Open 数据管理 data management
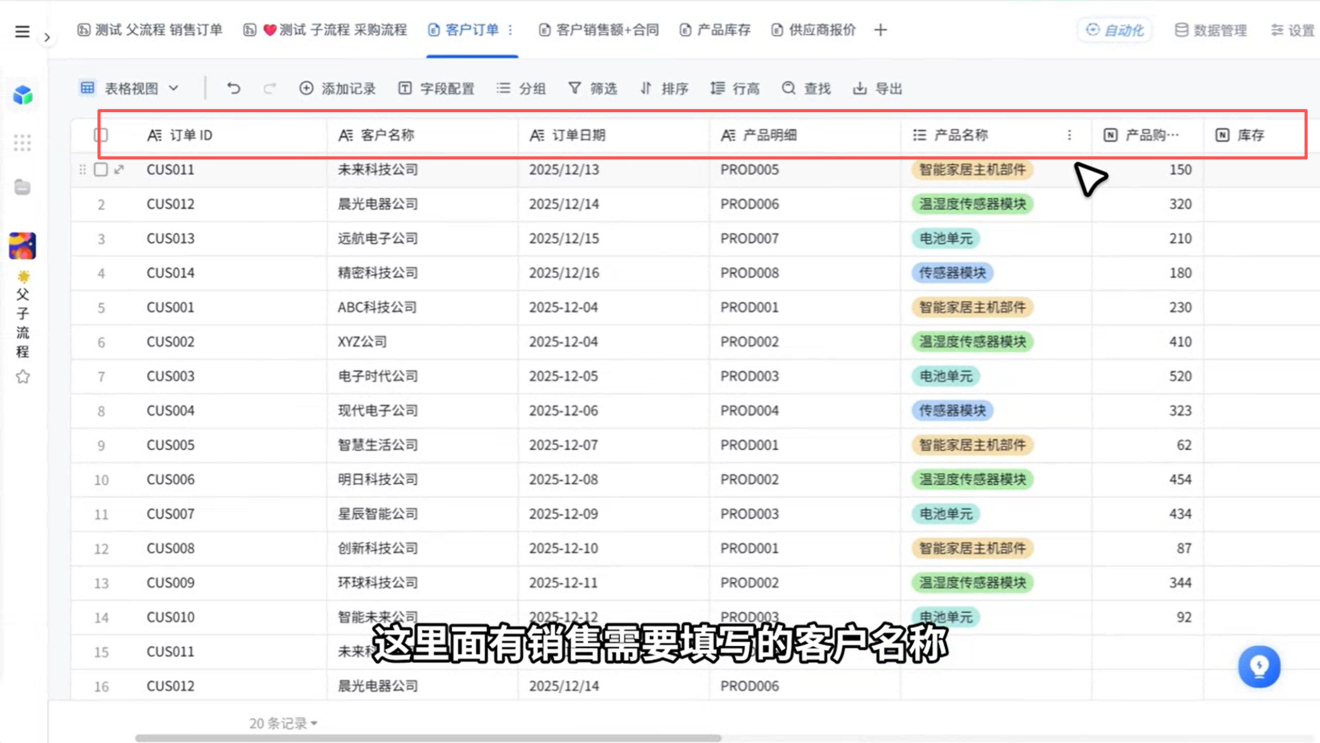 pyautogui.click(x=1210, y=30)
